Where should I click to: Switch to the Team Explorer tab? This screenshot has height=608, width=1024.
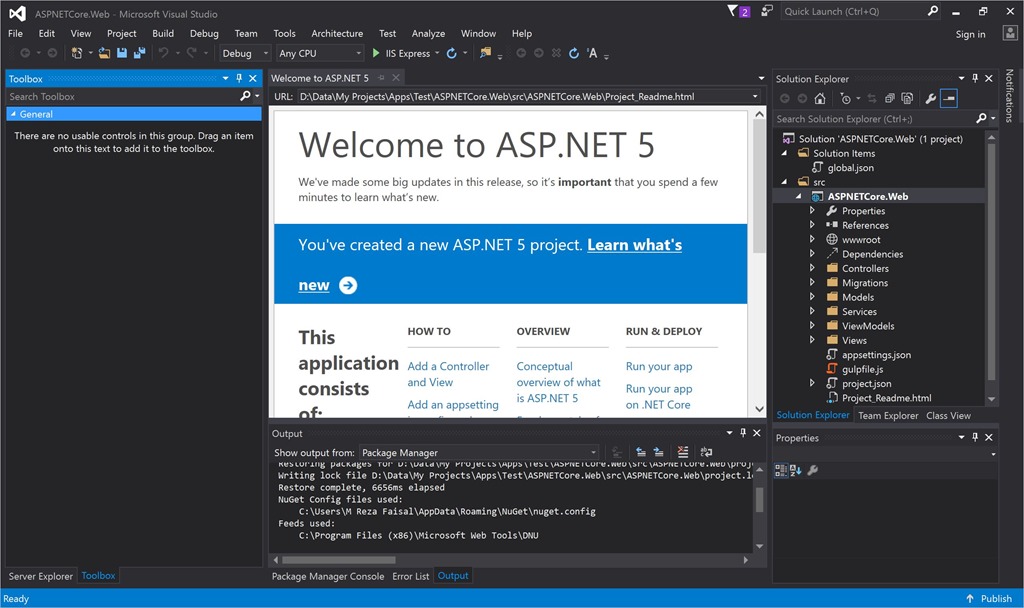coord(888,415)
